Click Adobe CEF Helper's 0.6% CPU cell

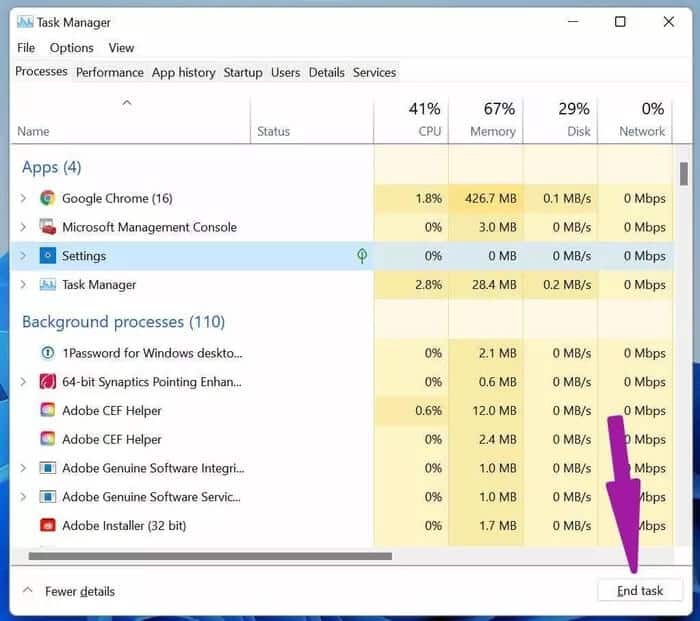point(411,411)
